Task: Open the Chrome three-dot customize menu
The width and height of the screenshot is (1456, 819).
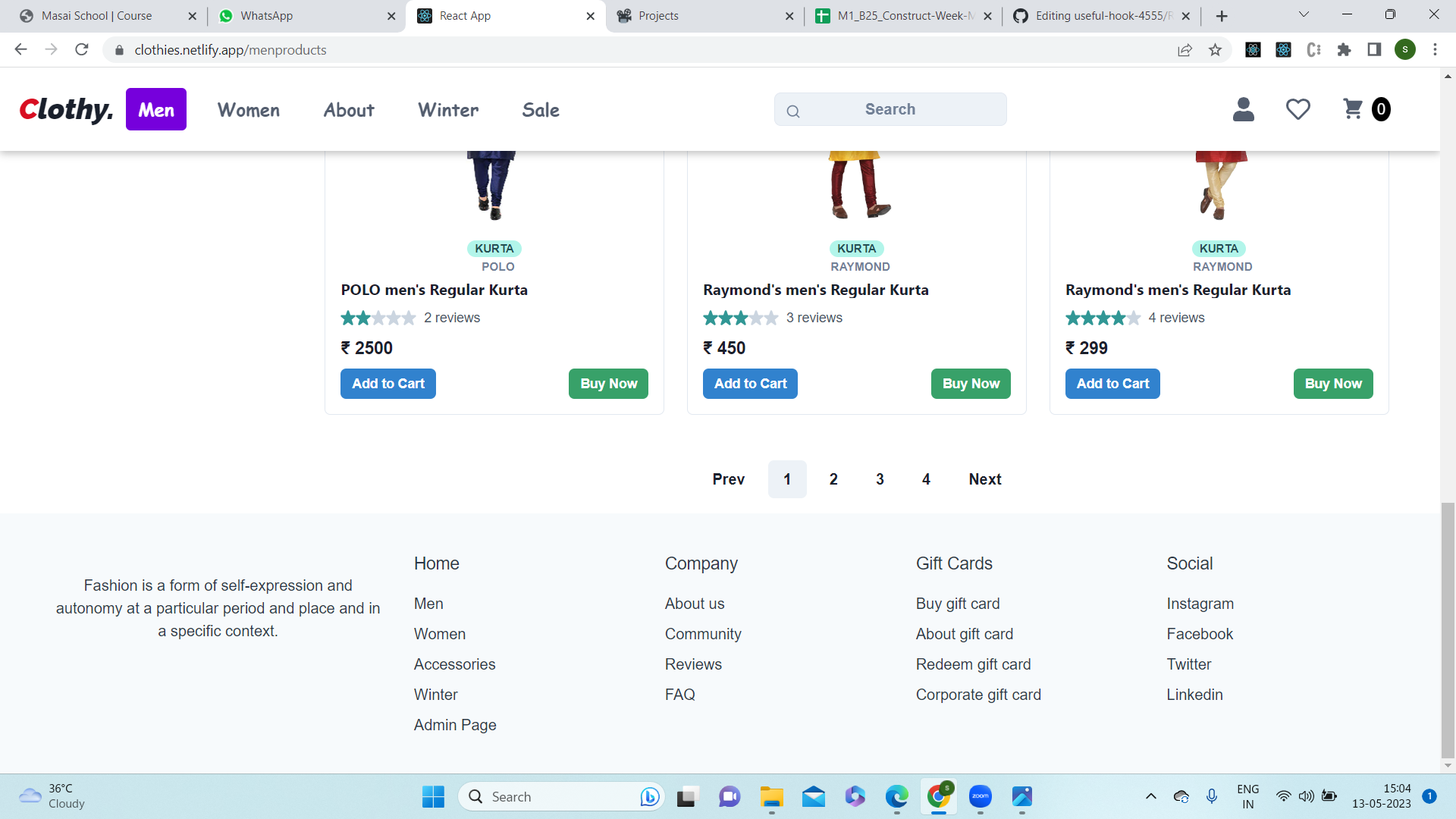Action: pos(1435,49)
